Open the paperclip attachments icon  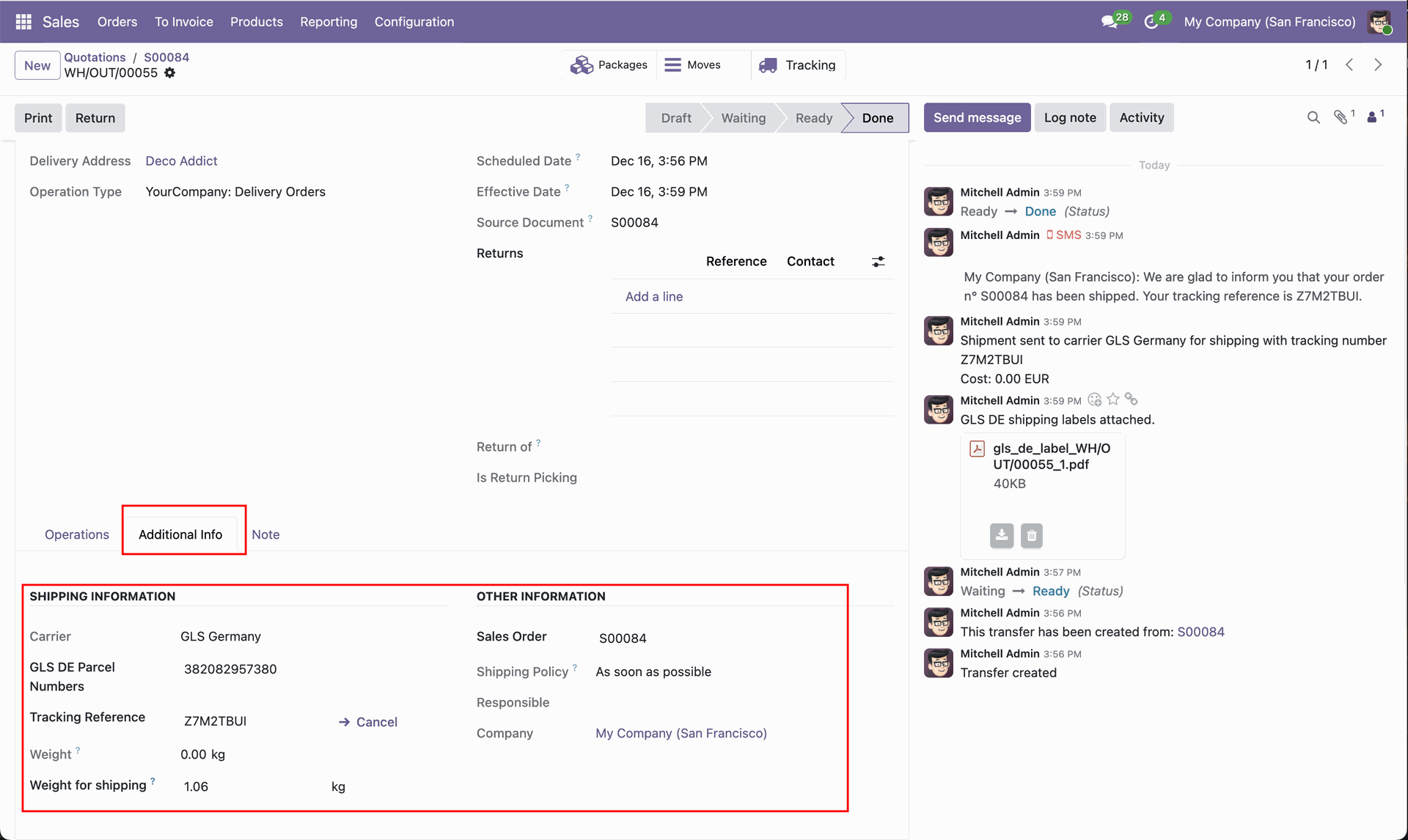pyautogui.click(x=1341, y=117)
